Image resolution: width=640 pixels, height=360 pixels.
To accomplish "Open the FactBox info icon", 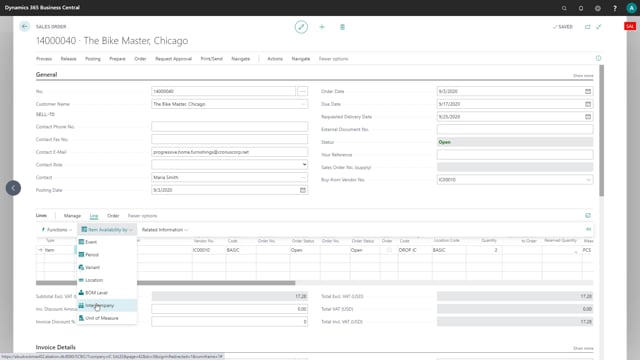I will click(x=598, y=58).
